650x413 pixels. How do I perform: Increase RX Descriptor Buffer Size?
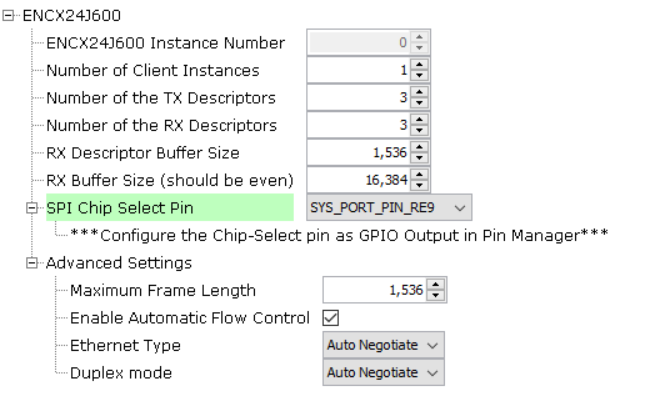click(x=420, y=148)
